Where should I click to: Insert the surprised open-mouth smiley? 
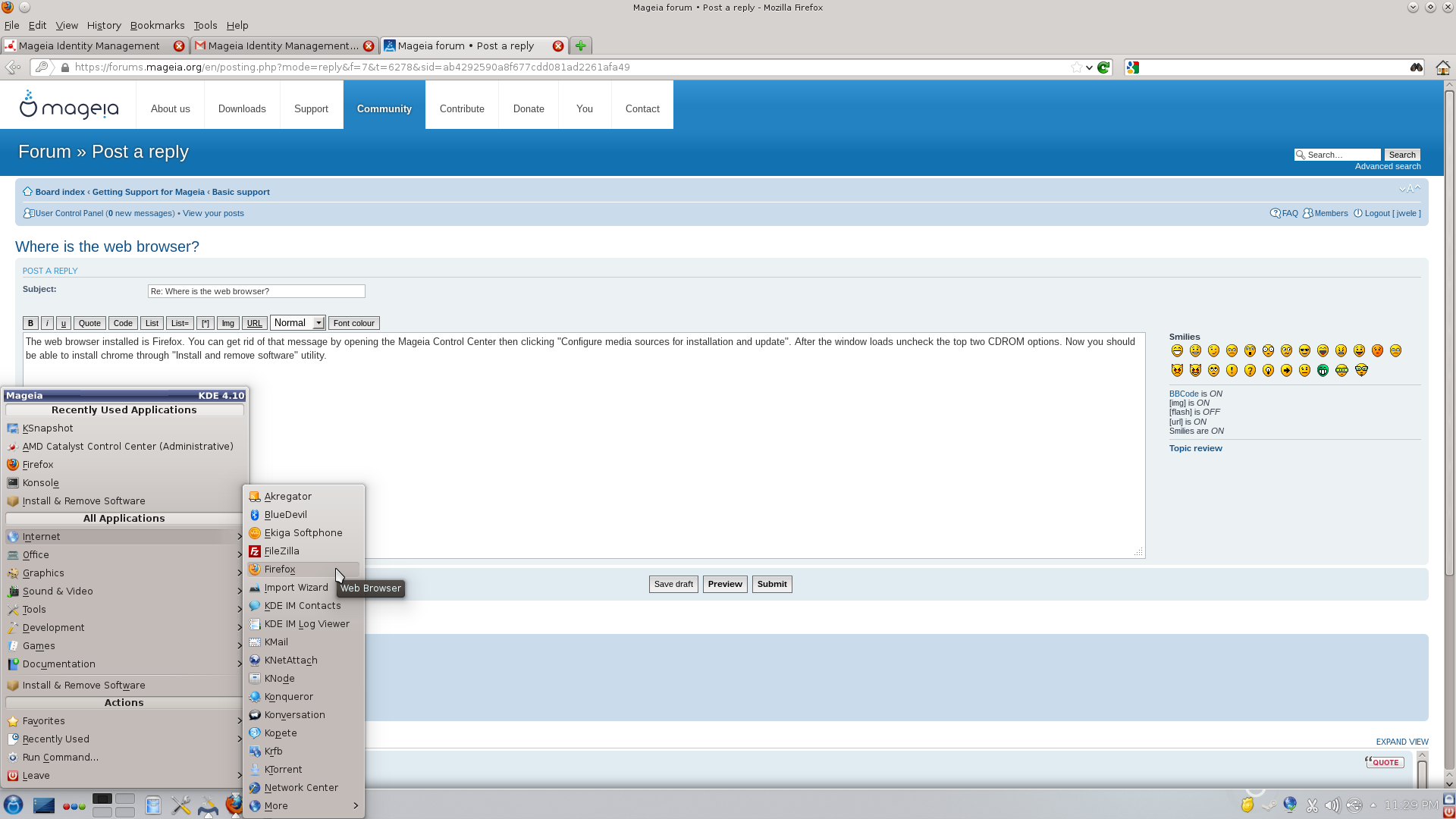[x=1250, y=351]
